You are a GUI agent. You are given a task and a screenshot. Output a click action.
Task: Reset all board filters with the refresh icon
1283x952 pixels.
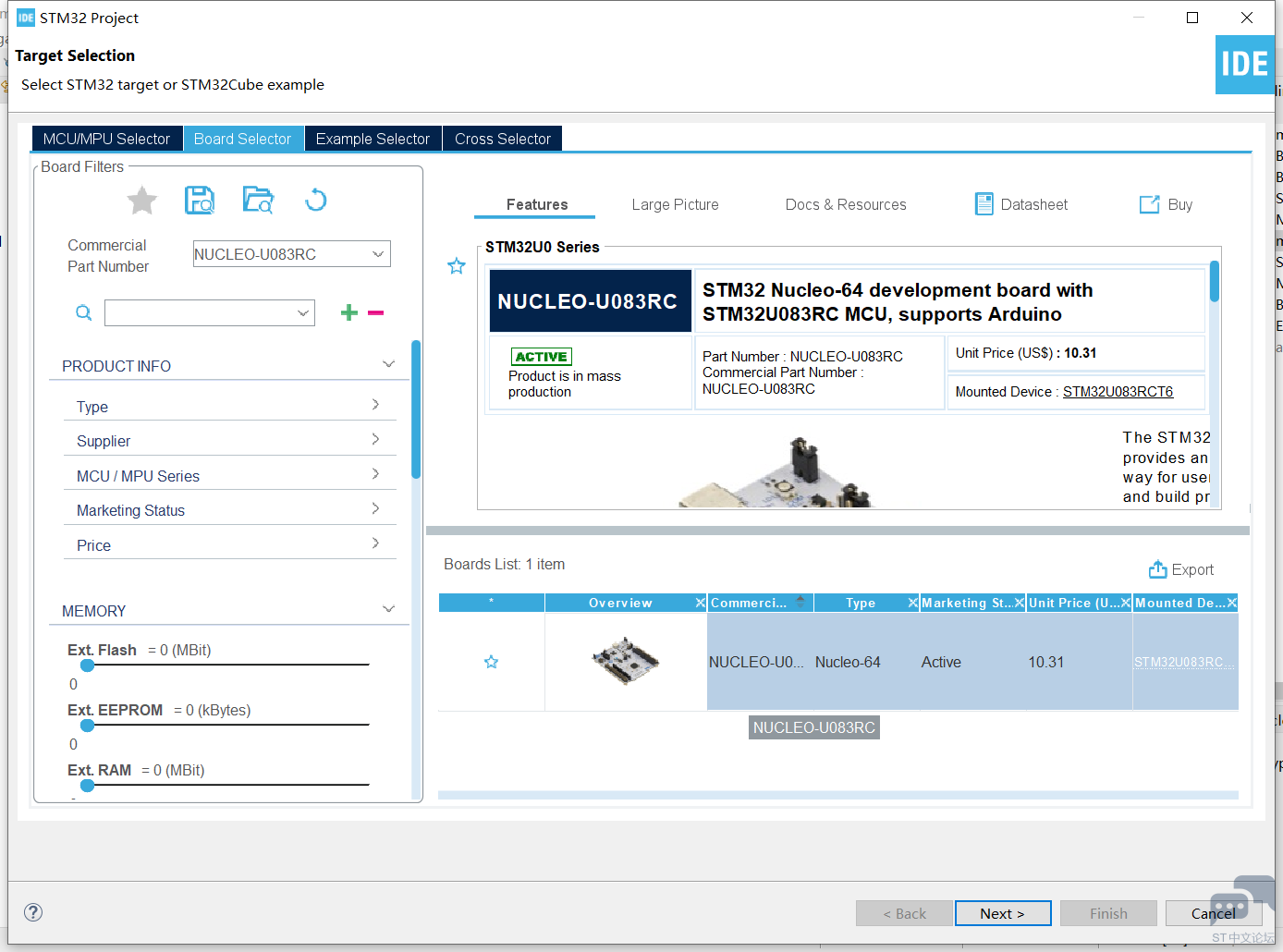315,200
